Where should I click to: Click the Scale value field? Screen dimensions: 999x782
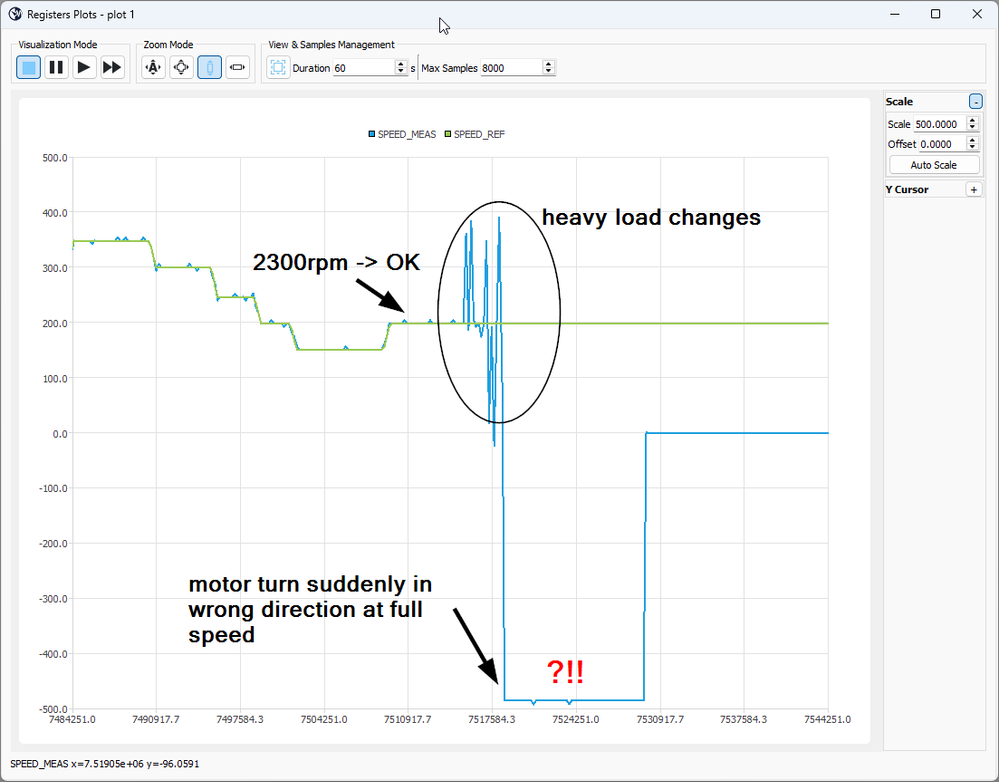(x=940, y=124)
